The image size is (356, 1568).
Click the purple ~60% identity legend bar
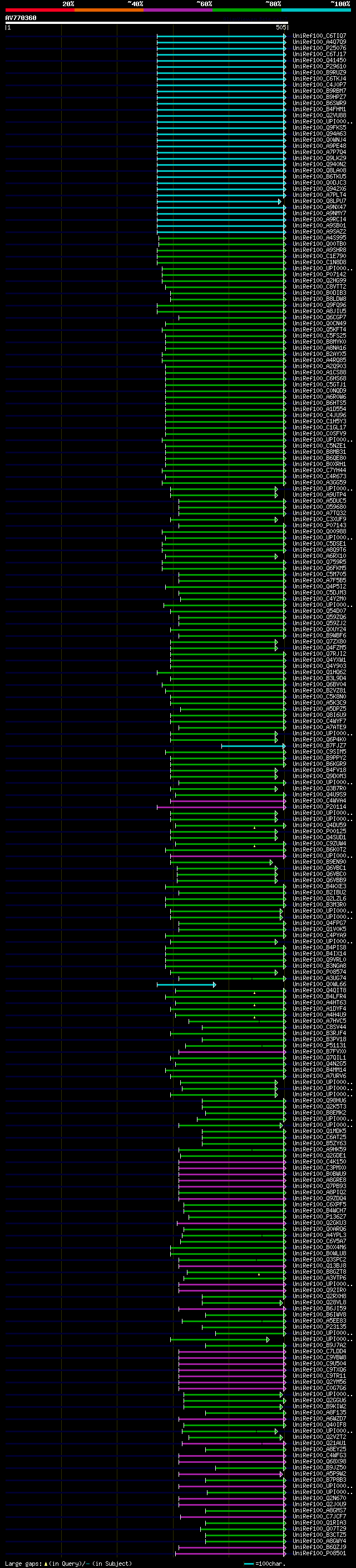coord(179,10)
